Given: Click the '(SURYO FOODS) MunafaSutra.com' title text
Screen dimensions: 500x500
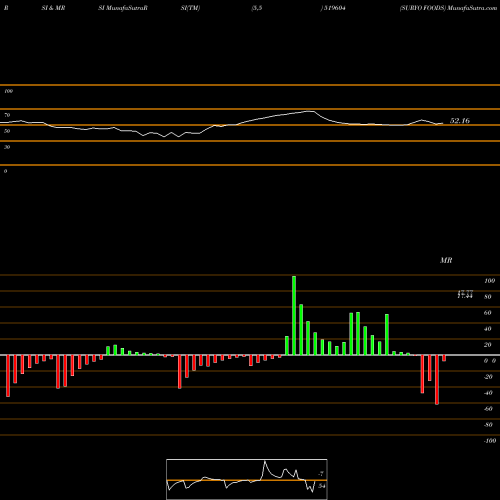Looking at the screenshot, I should click(449, 8).
